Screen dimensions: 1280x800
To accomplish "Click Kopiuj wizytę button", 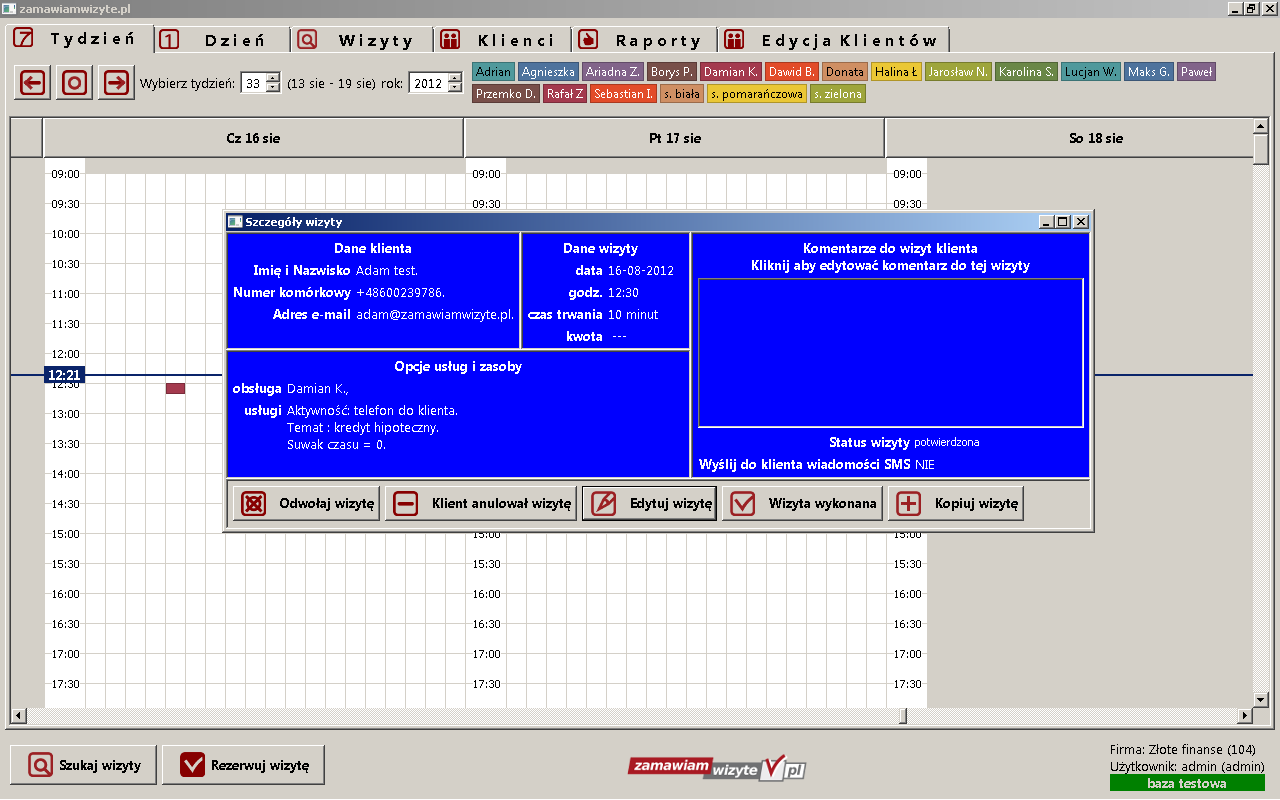I will [956, 504].
